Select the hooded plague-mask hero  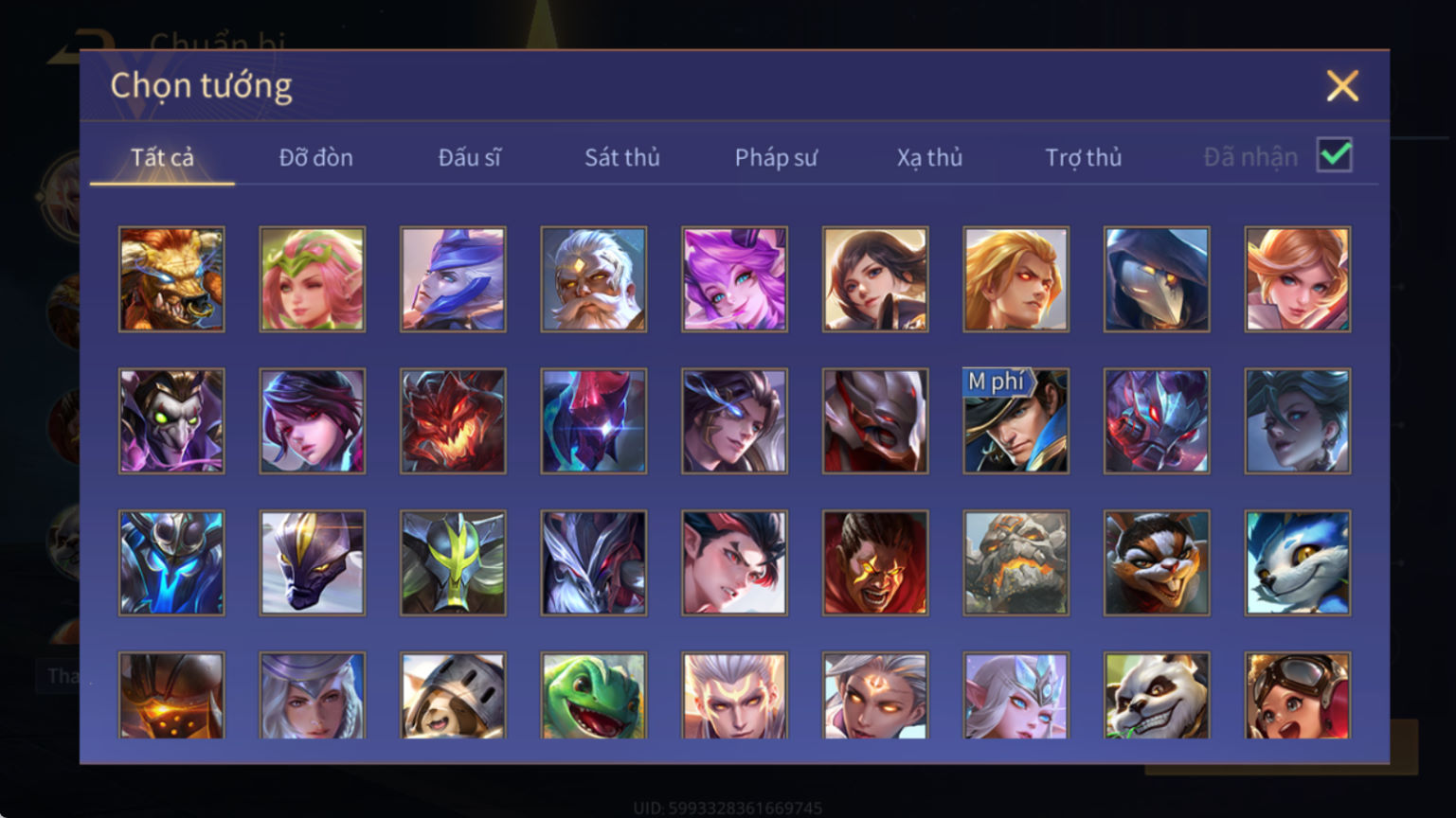(1157, 279)
